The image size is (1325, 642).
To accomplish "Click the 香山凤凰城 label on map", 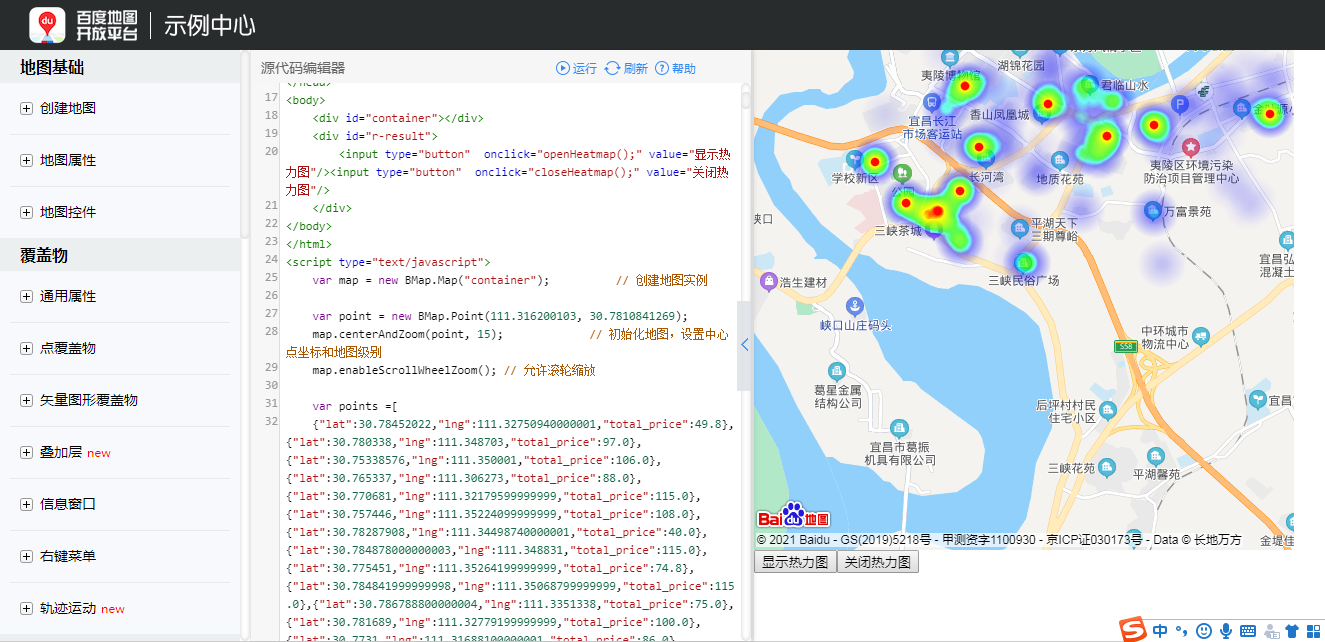I will point(999,115).
